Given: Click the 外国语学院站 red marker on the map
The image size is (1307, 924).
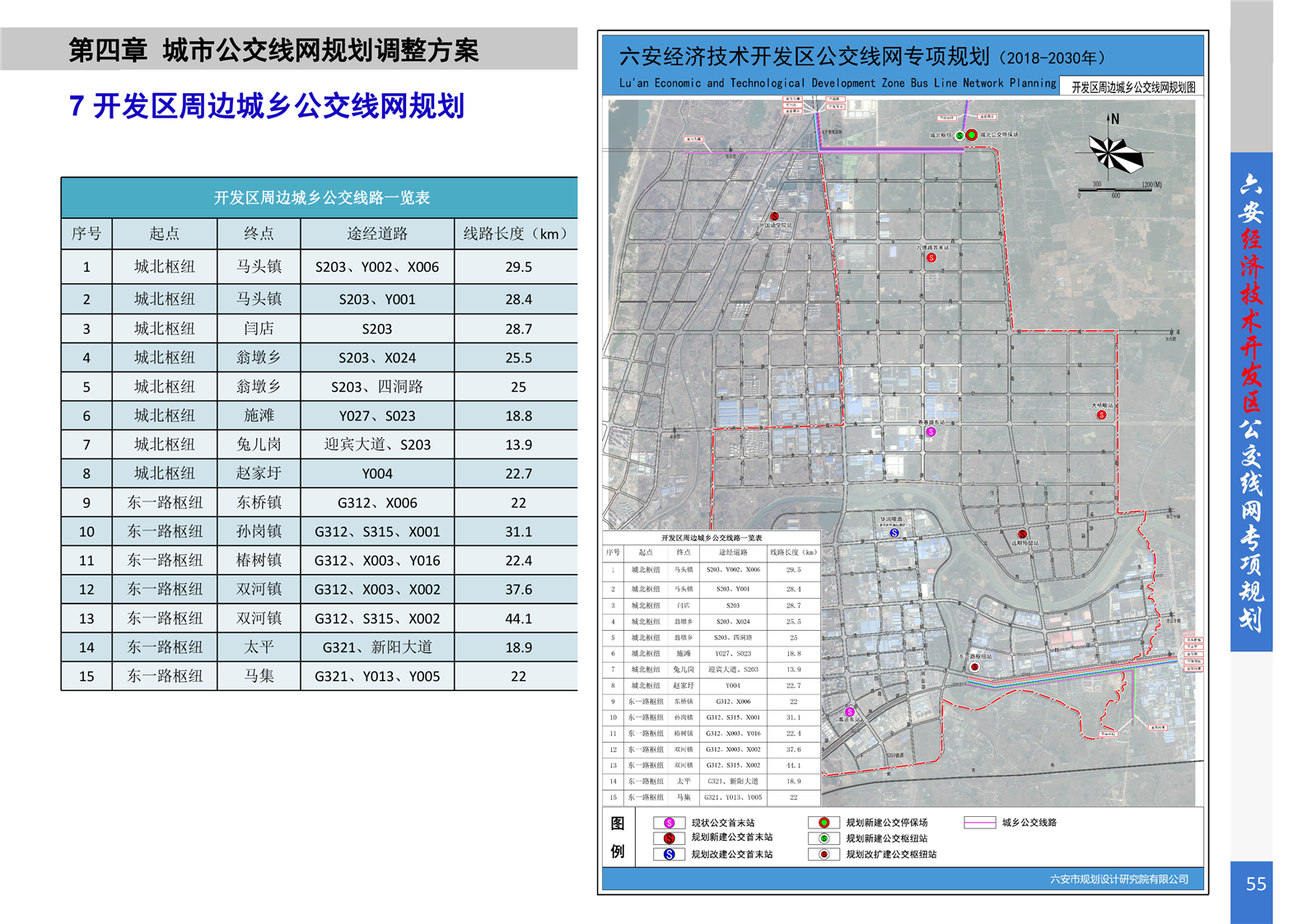Looking at the screenshot, I should click(774, 217).
